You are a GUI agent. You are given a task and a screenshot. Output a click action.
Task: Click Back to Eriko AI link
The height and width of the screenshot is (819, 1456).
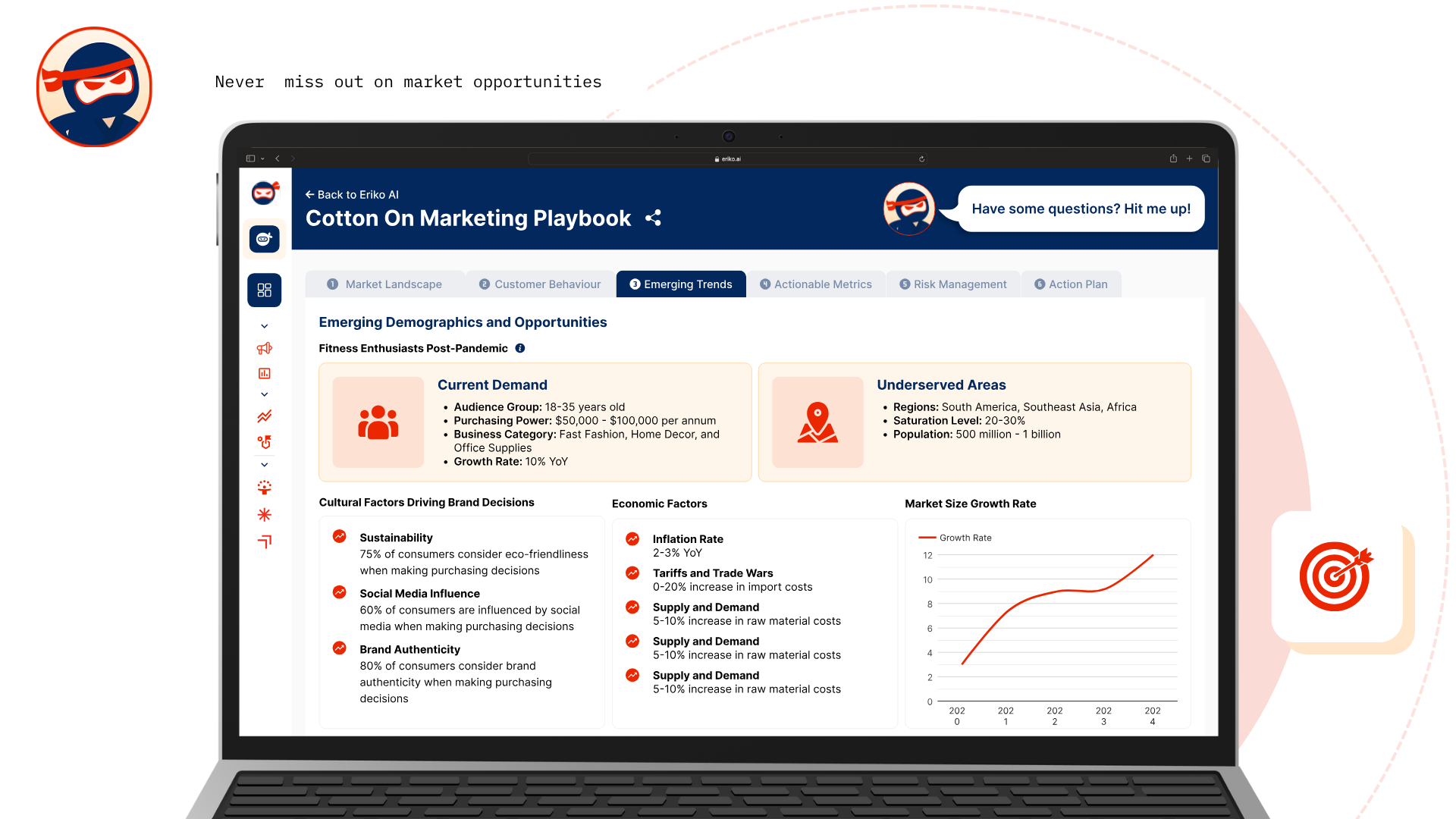tap(352, 195)
